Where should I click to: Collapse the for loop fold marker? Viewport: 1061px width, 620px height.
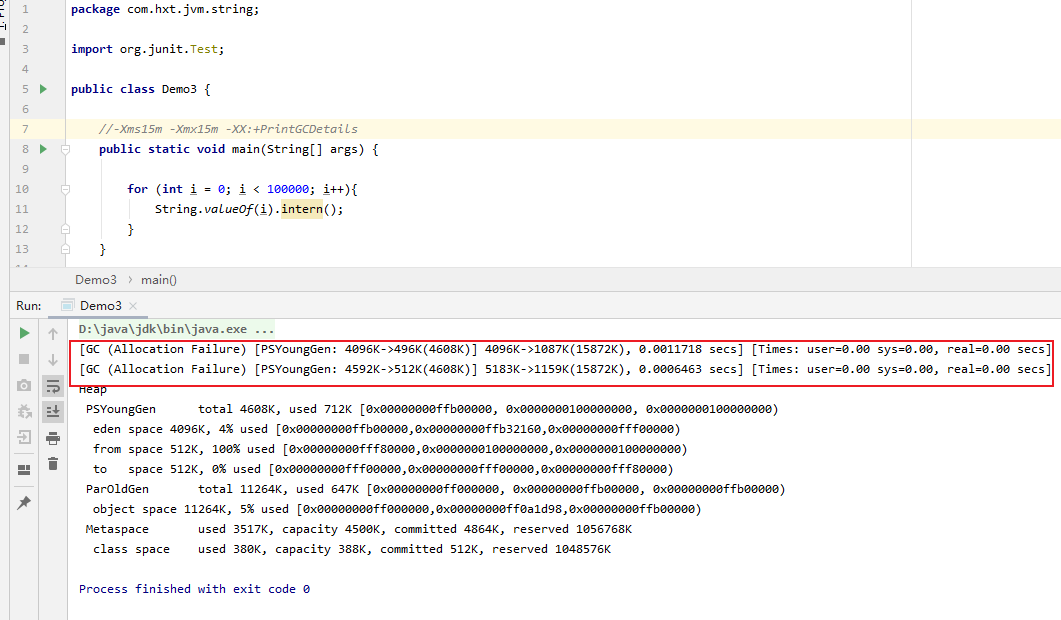tap(66, 190)
